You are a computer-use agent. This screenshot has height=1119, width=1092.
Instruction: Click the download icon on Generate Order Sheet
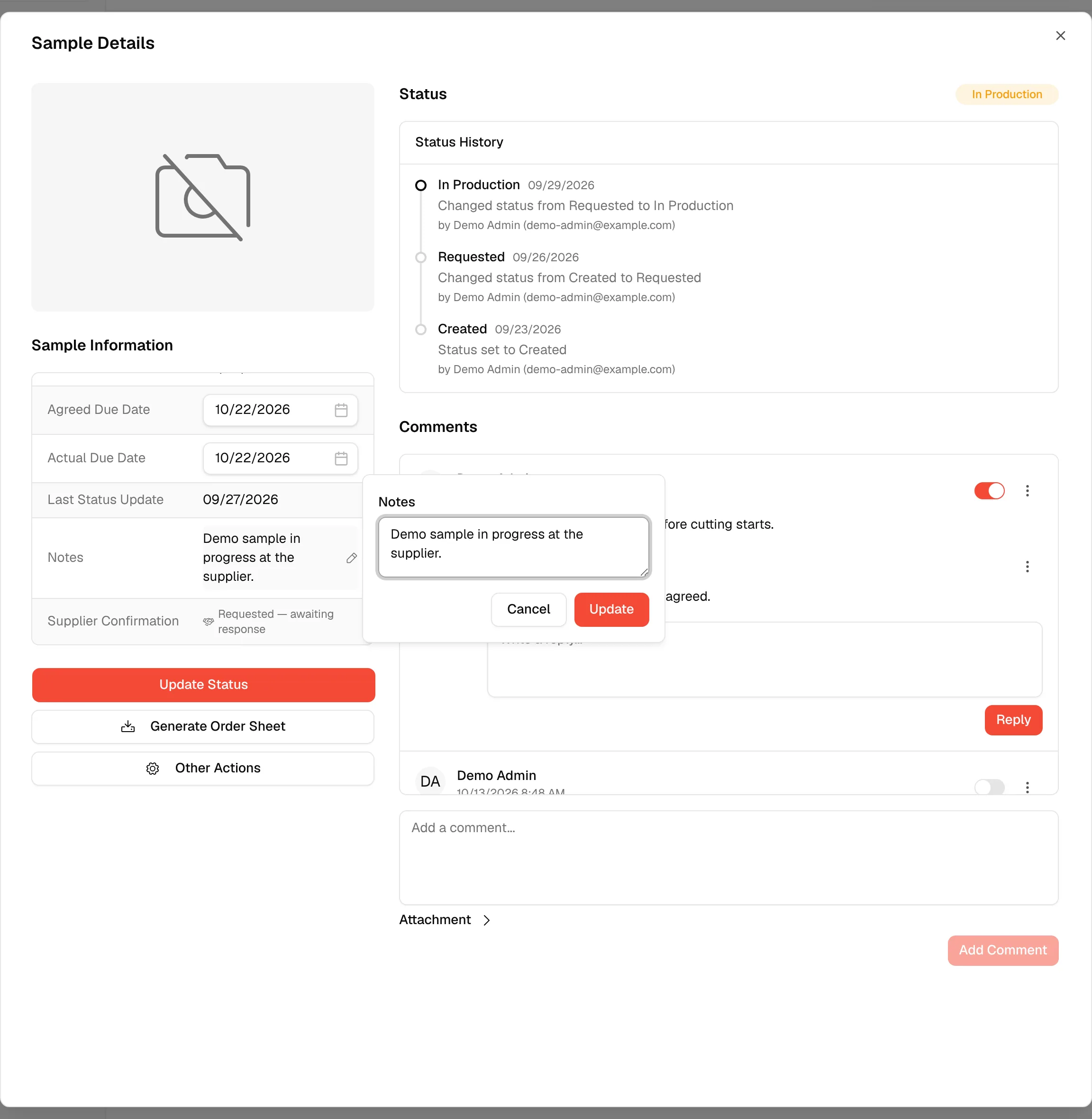point(128,726)
